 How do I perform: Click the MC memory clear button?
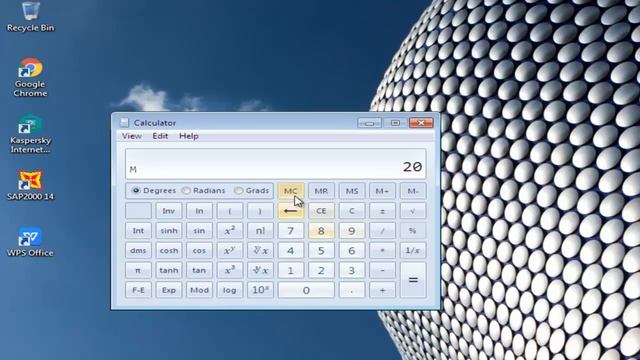(291, 191)
